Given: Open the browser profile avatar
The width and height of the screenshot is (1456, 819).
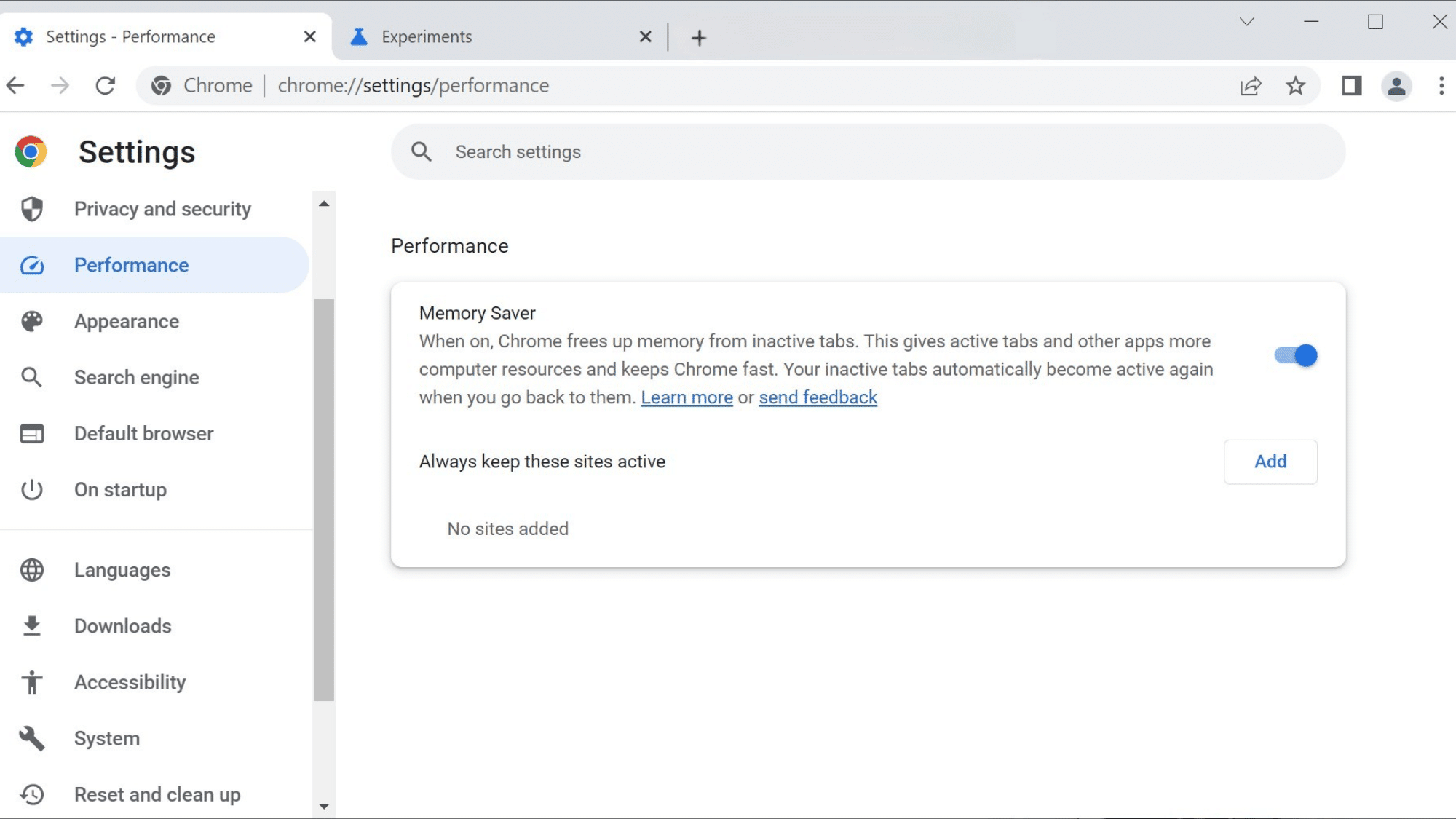Looking at the screenshot, I should (x=1396, y=85).
